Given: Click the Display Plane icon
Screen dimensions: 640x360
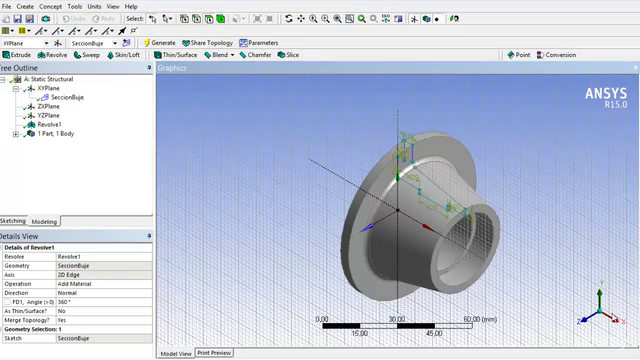Looking at the screenshot, I should pyautogui.click(x=414, y=19).
